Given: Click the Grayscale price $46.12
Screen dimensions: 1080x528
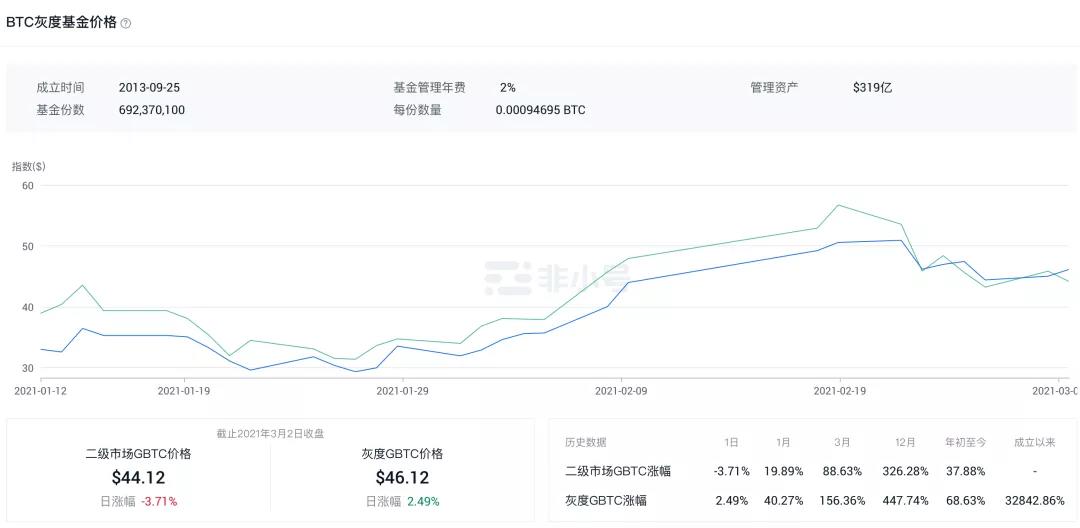Looking at the screenshot, I should point(402,477).
